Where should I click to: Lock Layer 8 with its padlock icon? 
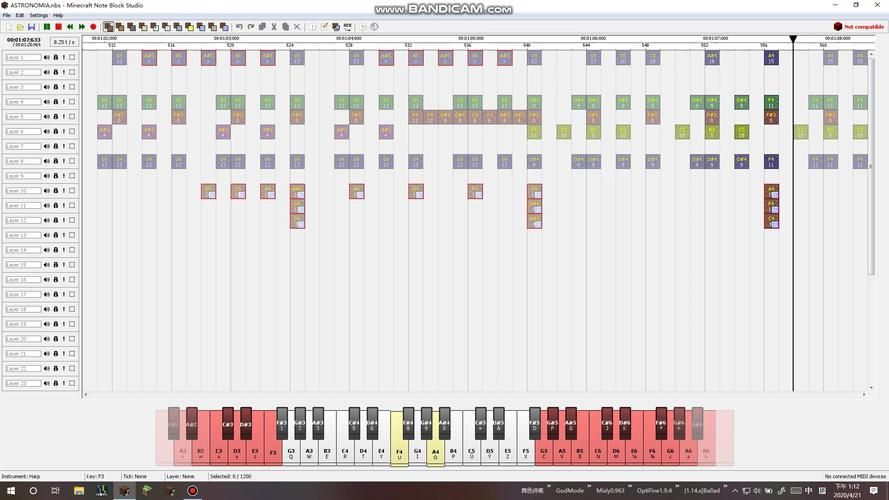tap(56, 161)
